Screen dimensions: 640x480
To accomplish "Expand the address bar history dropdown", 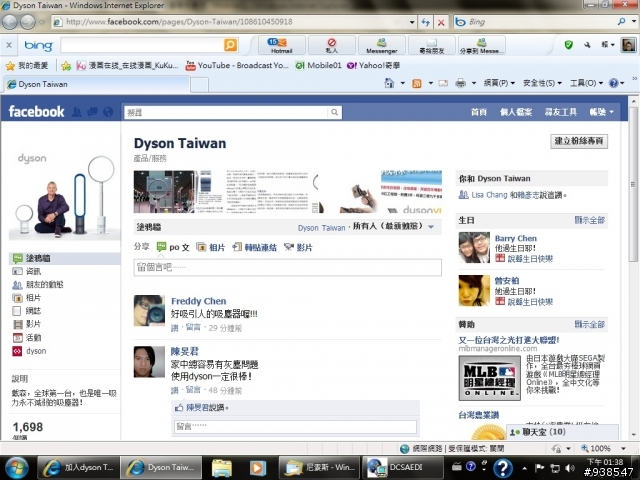I will [x=412, y=22].
